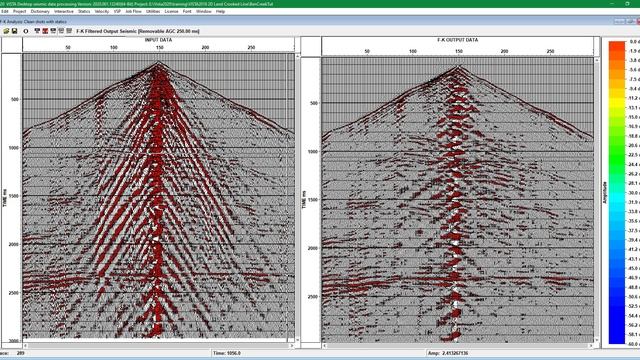Click trace number 150 on INPUT DATA axis
Image resolution: width=640 pixels, height=360 pixels.
pyautogui.click(x=160, y=48)
